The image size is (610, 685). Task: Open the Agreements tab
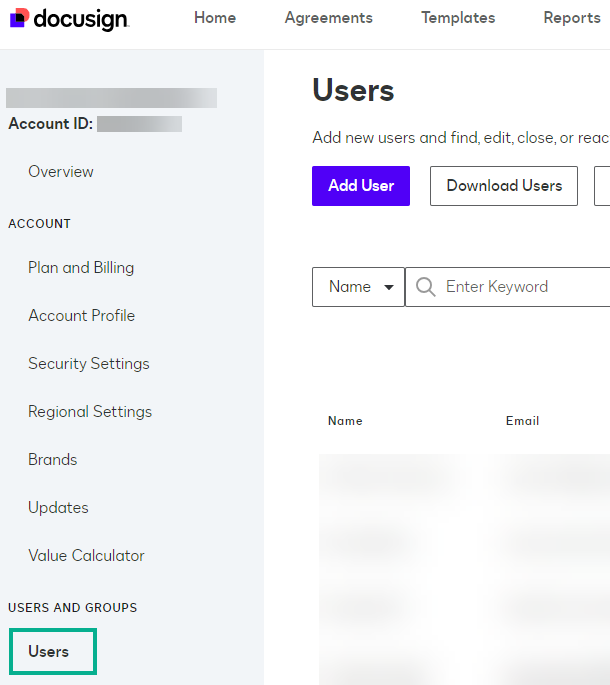pos(328,18)
